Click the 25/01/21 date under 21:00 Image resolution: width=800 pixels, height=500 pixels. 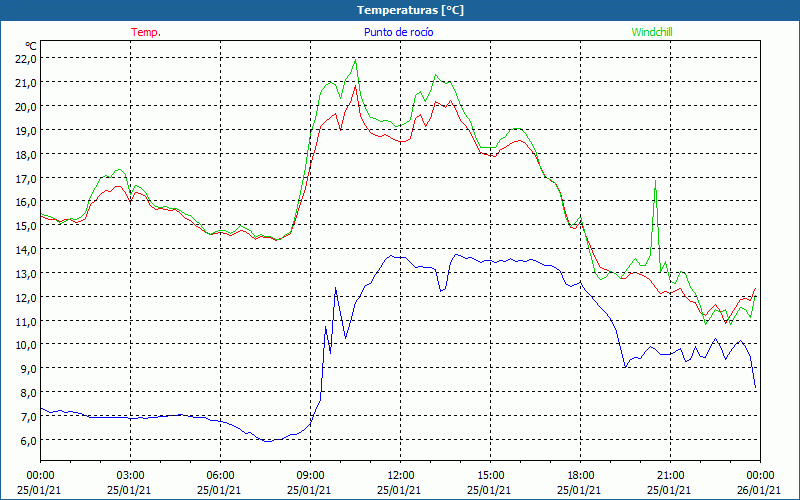point(669,490)
